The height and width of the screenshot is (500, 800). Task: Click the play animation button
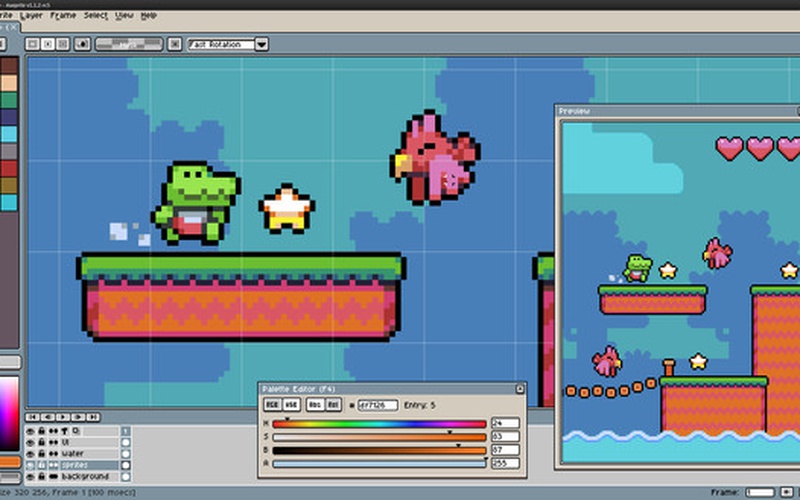62,417
